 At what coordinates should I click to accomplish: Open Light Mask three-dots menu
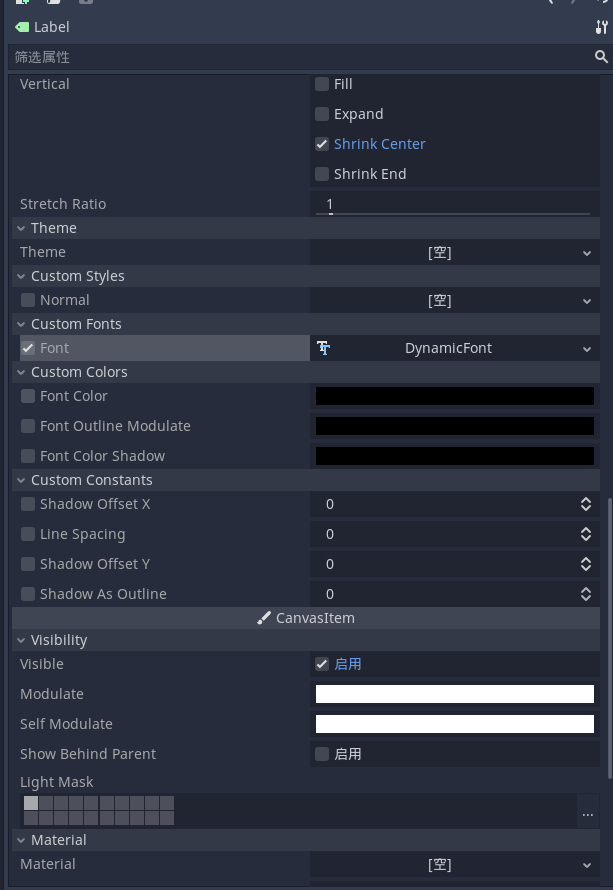click(587, 814)
